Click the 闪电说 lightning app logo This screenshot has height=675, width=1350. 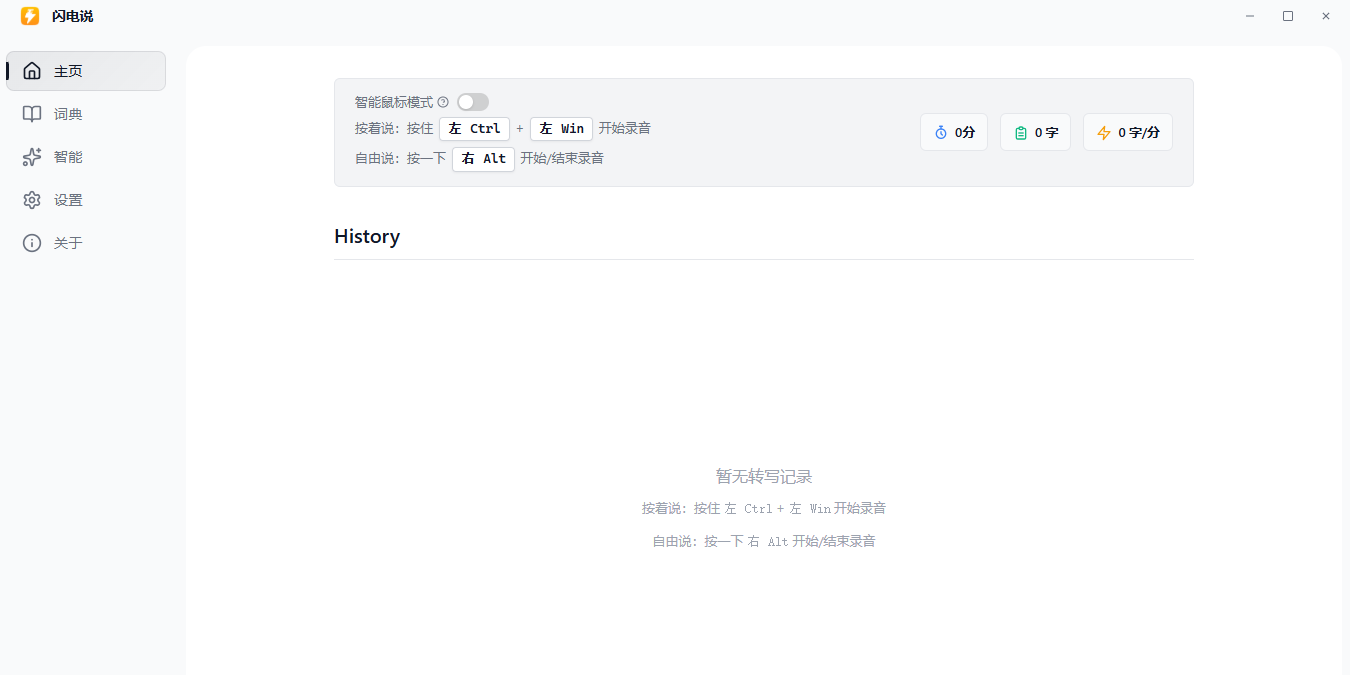coord(30,16)
